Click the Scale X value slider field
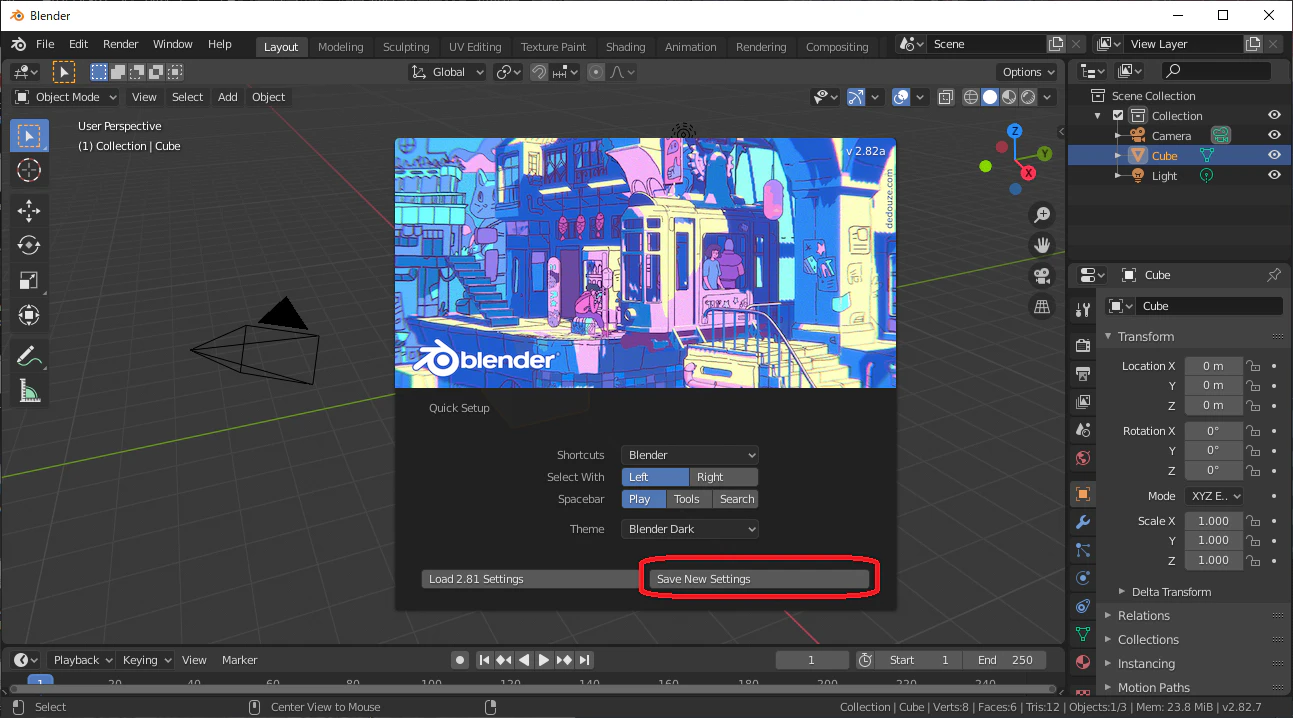1293x718 pixels. (1214, 521)
